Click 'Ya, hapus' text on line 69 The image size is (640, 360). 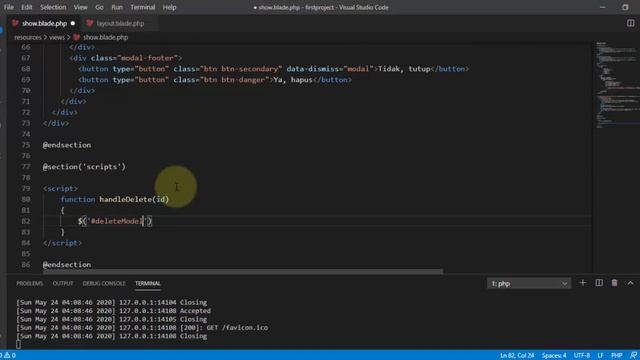[x=293, y=80]
